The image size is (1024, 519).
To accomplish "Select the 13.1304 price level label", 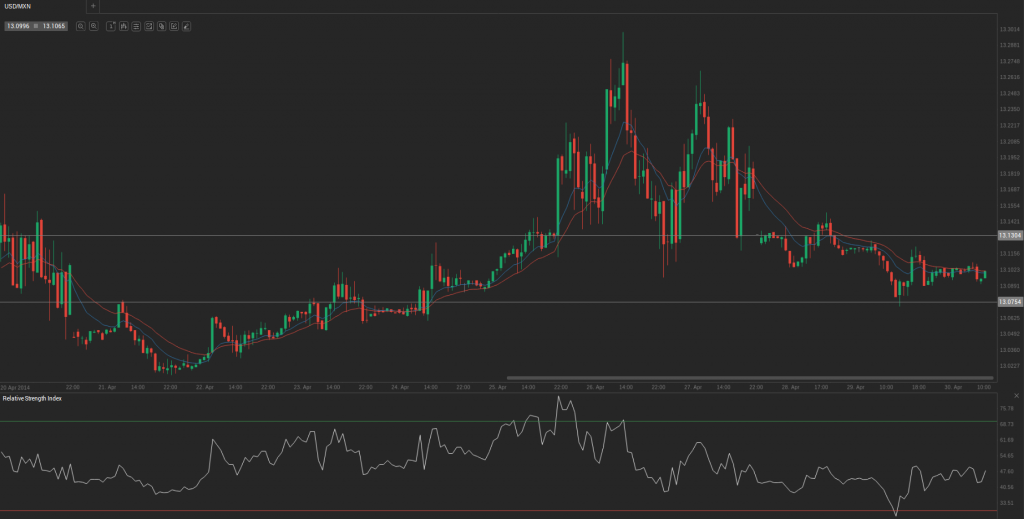I will pyautogui.click(x=1009, y=236).
